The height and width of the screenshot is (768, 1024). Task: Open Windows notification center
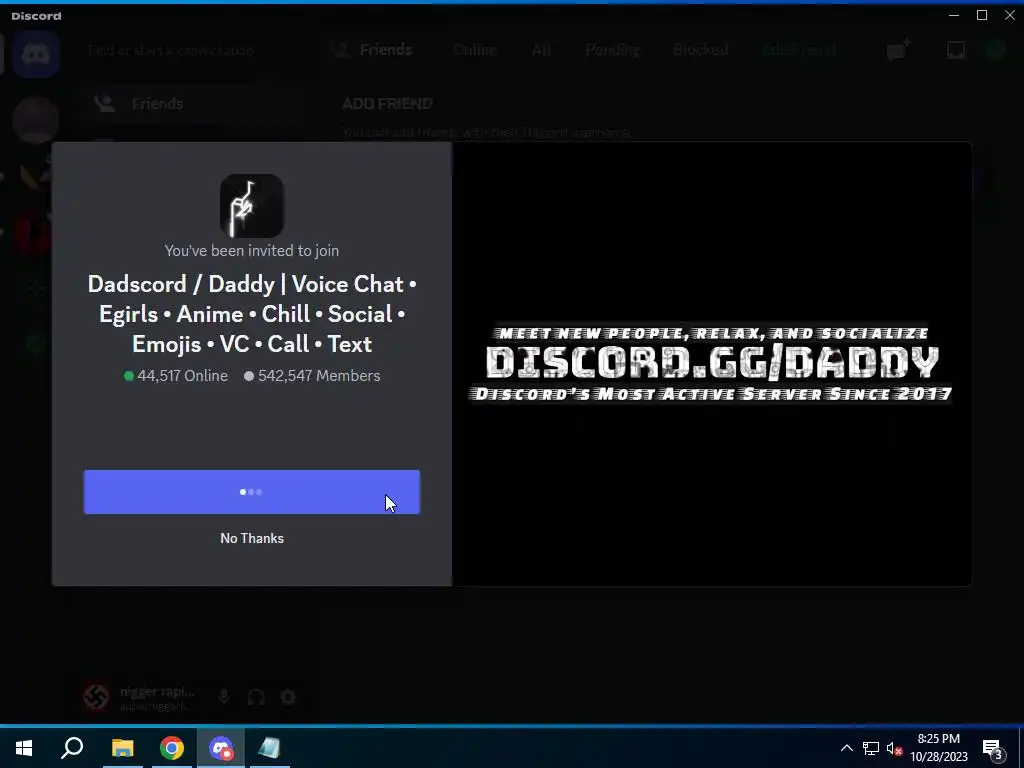pyautogui.click(x=992, y=748)
